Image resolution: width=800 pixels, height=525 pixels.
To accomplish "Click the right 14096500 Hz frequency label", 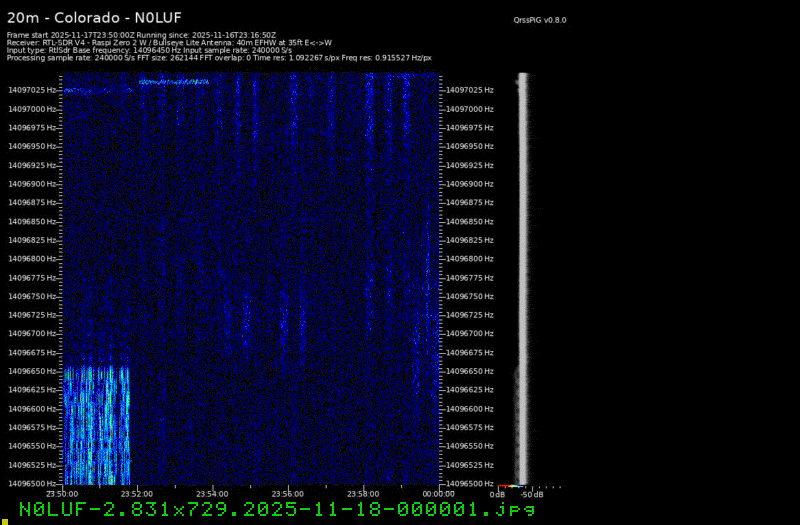I will (470, 484).
